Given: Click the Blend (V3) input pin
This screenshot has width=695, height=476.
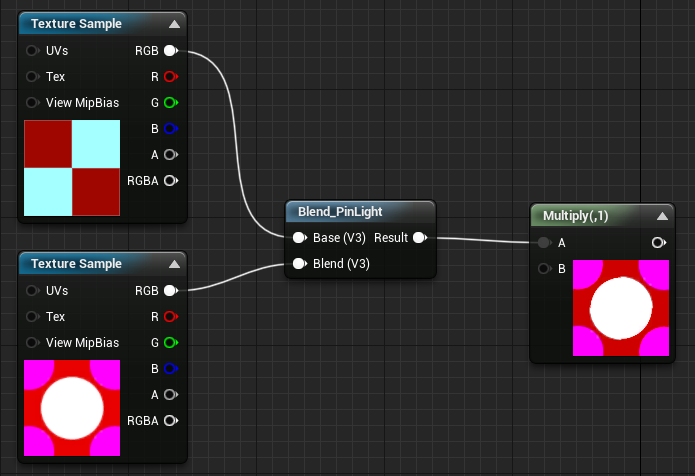Looking at the screenshot, I should (x=300, y=264).
